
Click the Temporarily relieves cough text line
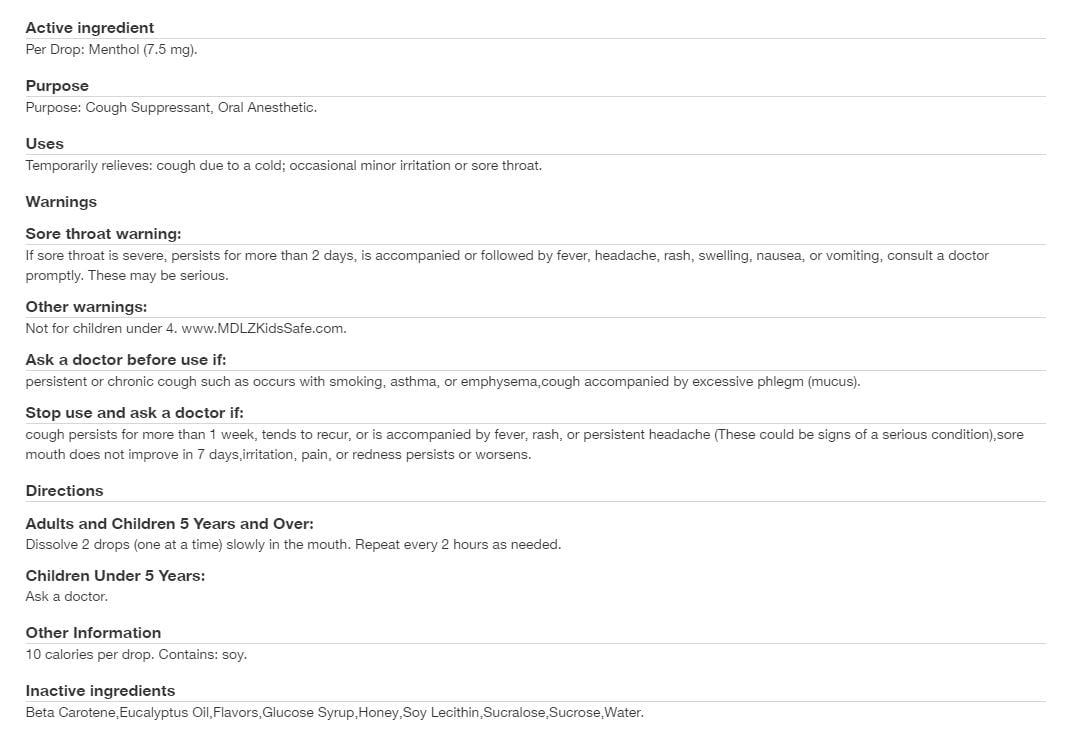[283, 165]
